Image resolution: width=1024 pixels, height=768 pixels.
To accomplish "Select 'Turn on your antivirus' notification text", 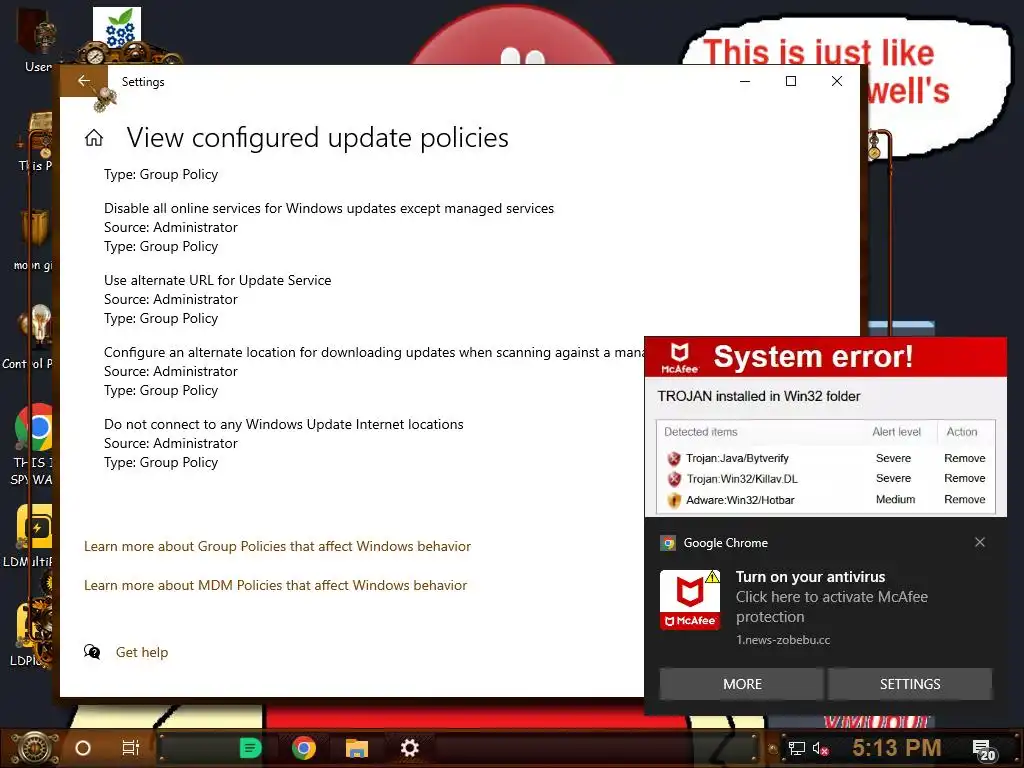I will click(x=810, y=577).
